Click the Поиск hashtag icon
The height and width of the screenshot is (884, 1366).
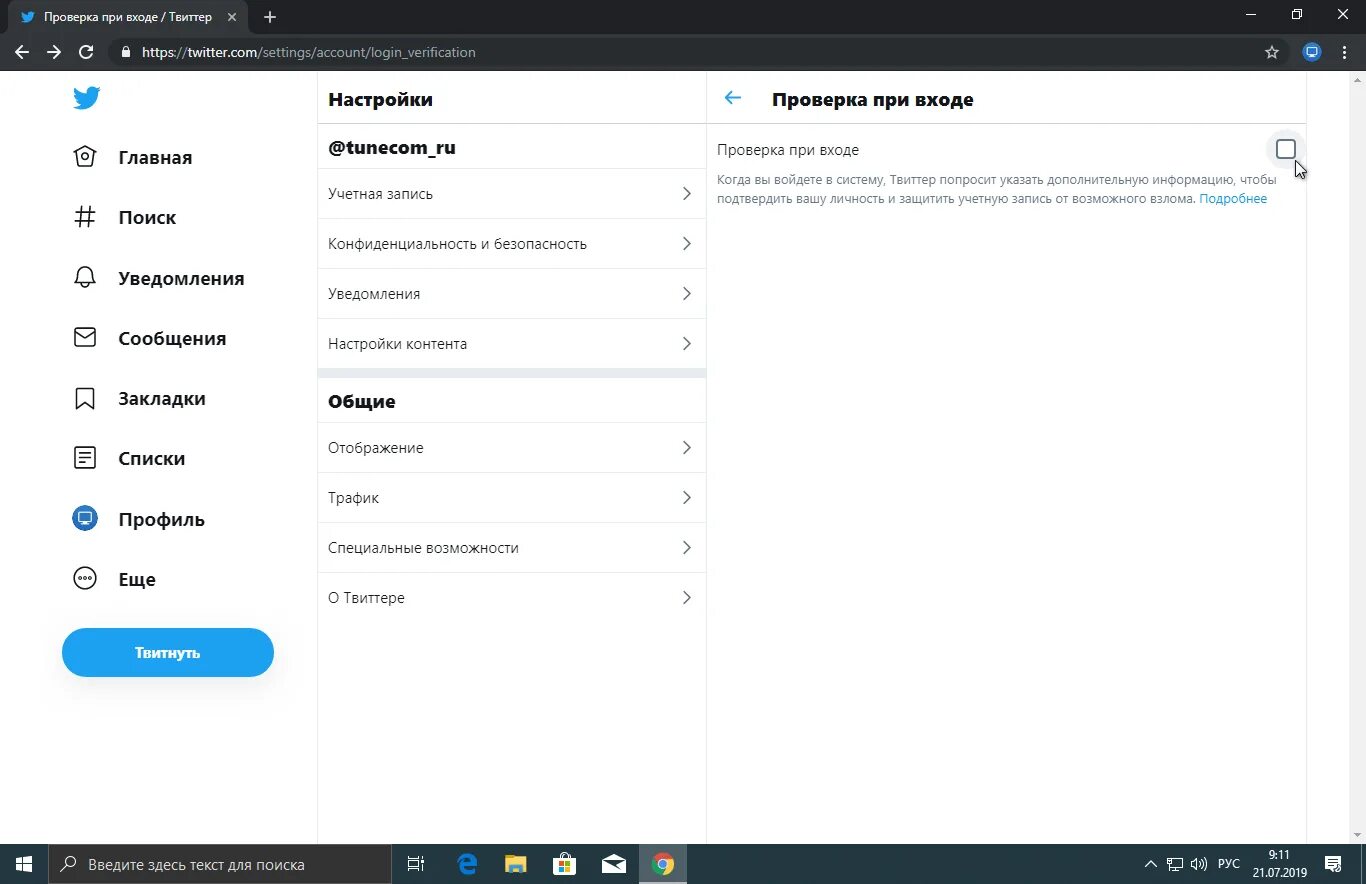coord(85,217)
